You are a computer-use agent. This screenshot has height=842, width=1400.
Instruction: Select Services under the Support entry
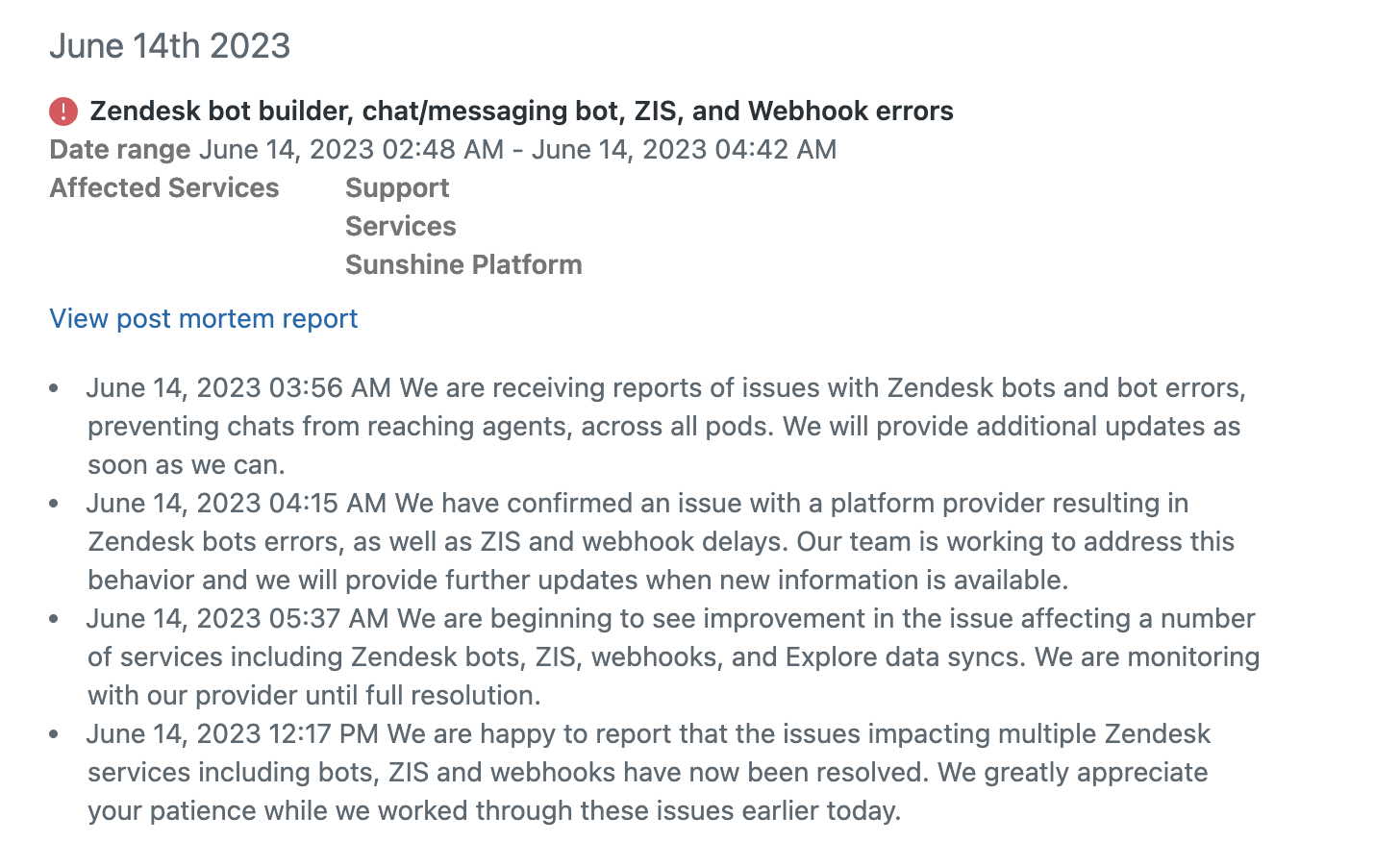pos(400,227)
